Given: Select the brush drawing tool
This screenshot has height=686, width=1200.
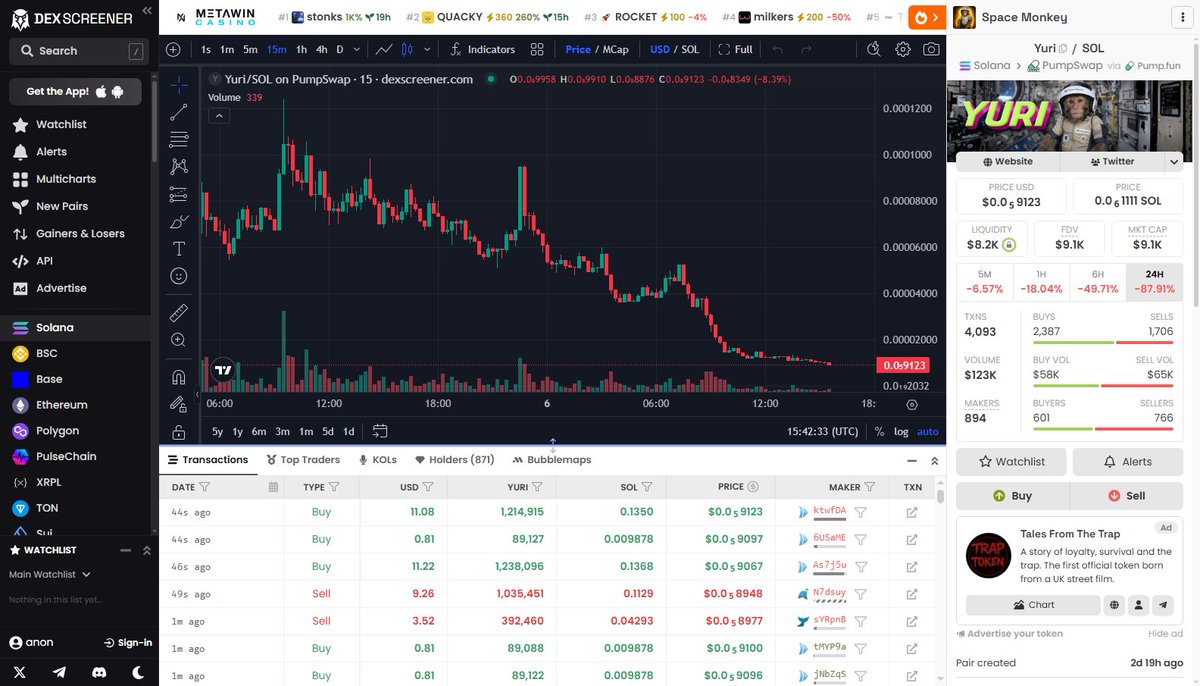Looking at the screenshot, I should click(x=179, y=221).
